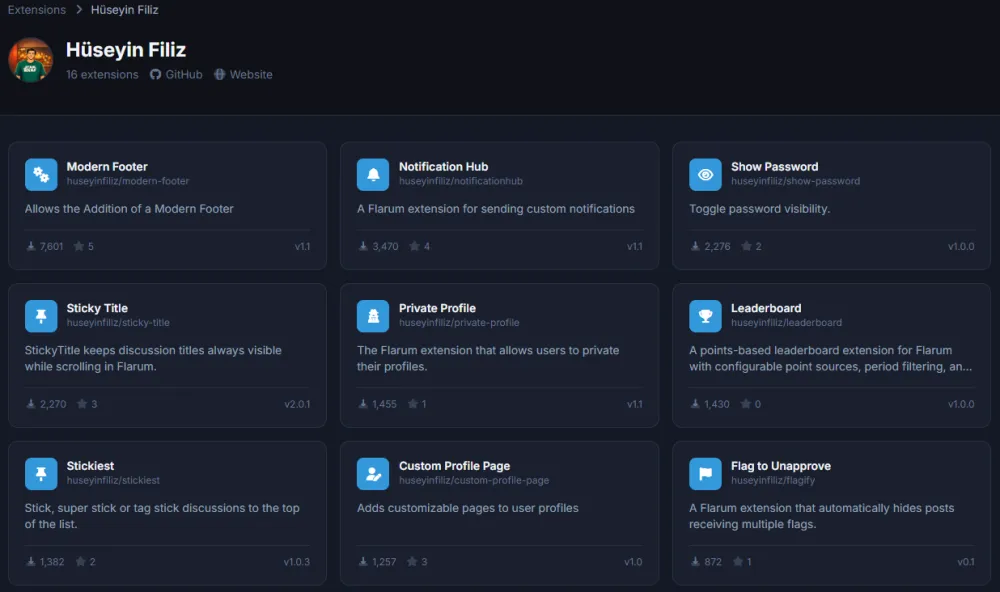The image size is (1000, 592).
Task: Click the download icon on Private Profile card
Action: tap(363, 404)
